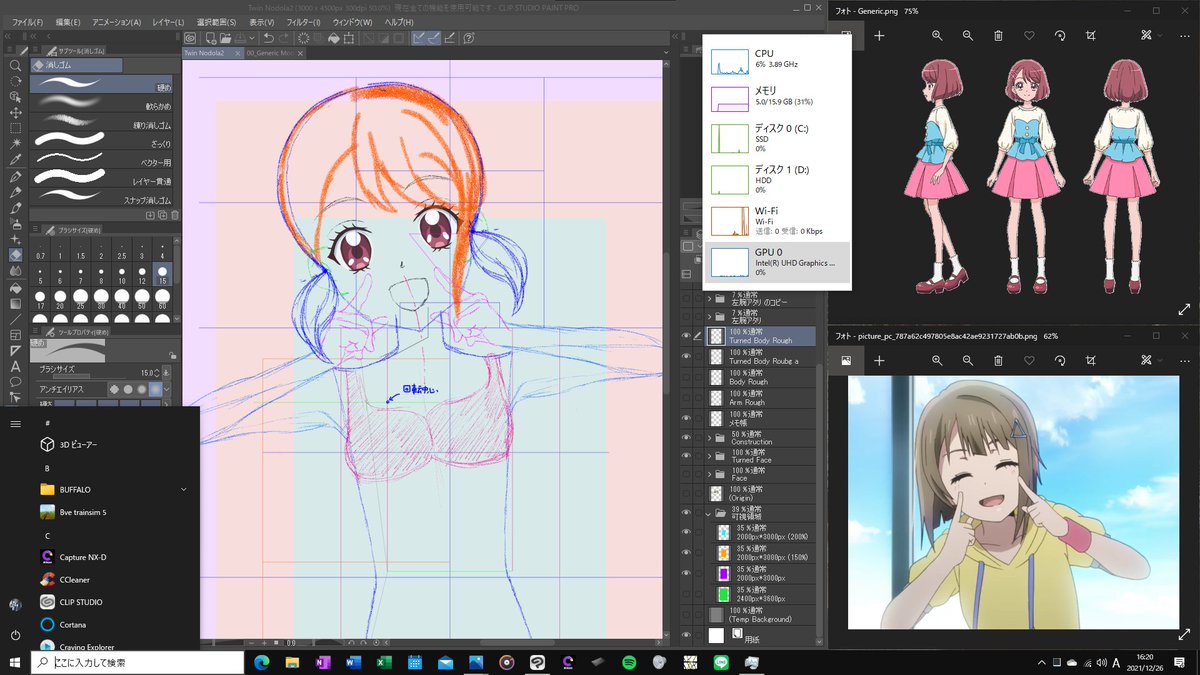Screen dimensions: 1200x675
Task: Select the Move layer tool
Action: click(x=15, y=113)
